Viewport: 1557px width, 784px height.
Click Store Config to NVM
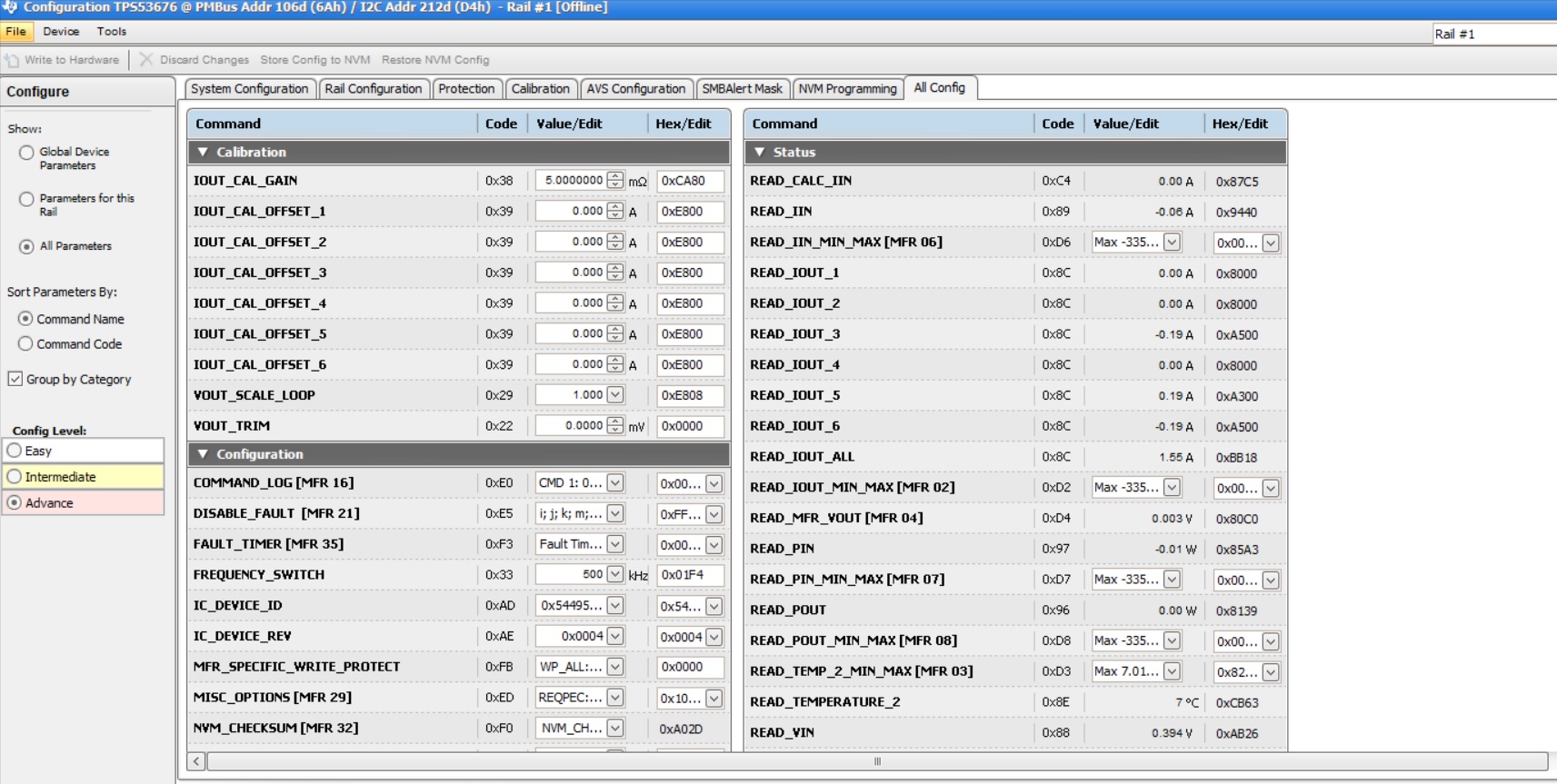pos(314,60)
